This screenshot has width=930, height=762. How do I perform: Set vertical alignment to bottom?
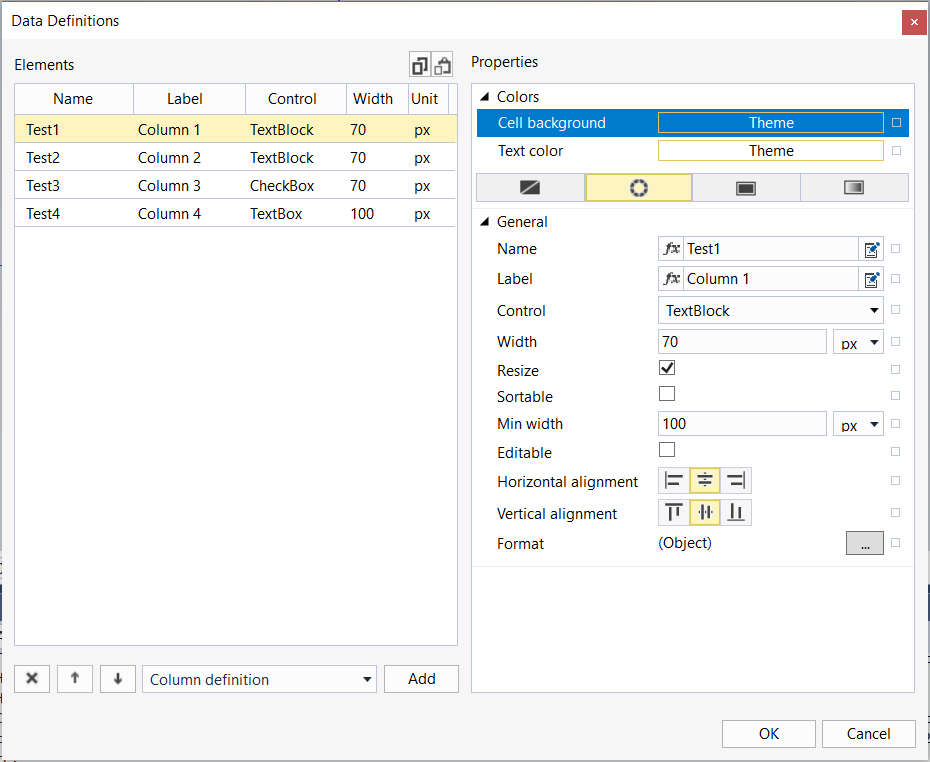point(736,512)
